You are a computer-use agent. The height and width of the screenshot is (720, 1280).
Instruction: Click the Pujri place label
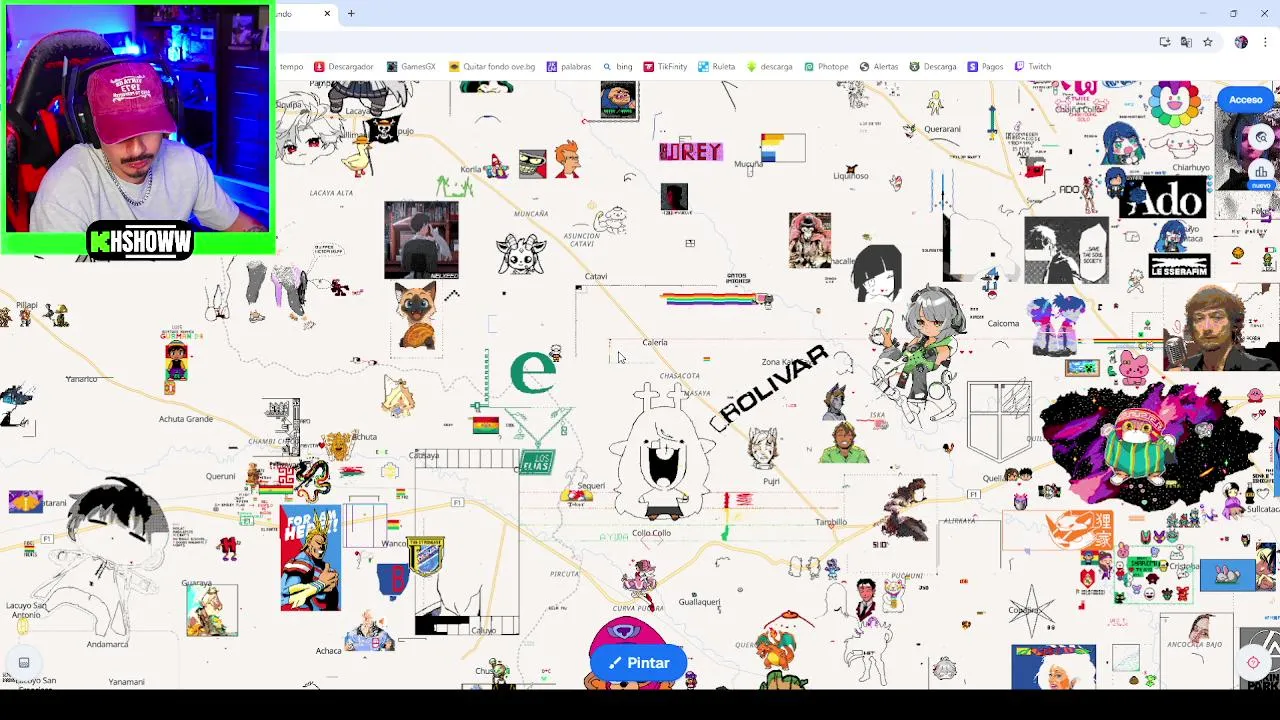point(771,482)
